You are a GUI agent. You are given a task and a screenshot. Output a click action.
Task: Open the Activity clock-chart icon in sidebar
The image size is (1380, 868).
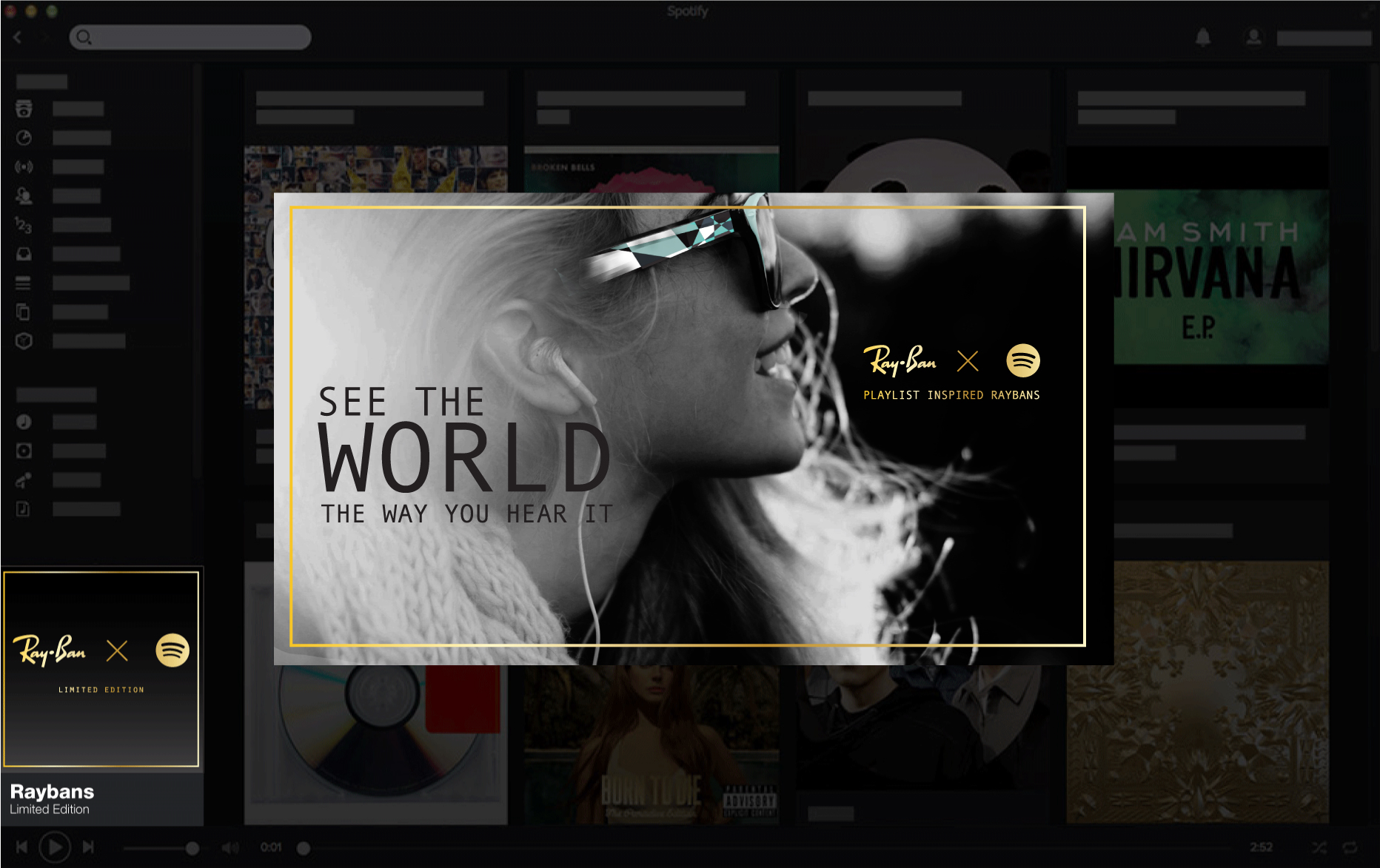pyautogui.click(x=24, y=138)
